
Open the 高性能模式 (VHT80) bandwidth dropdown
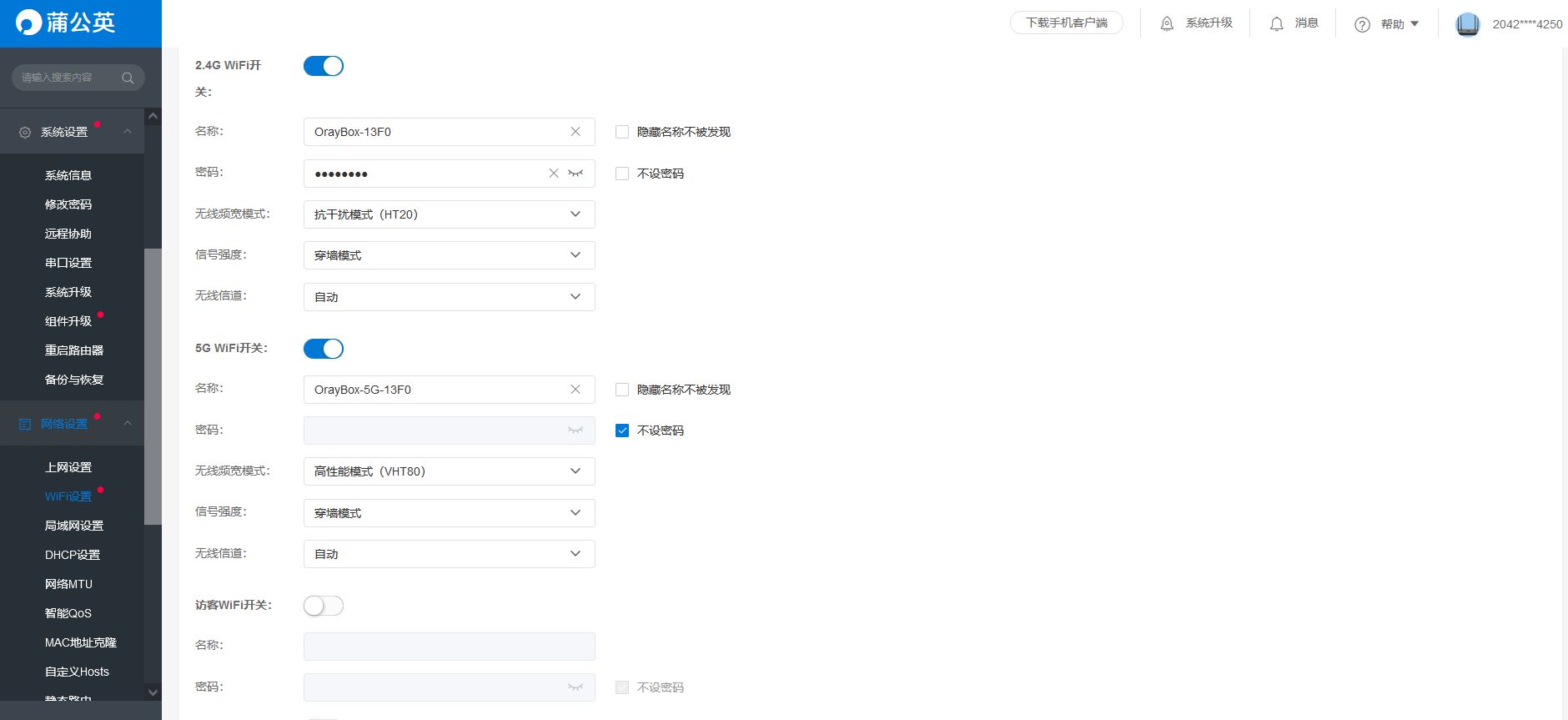[449, 471]
